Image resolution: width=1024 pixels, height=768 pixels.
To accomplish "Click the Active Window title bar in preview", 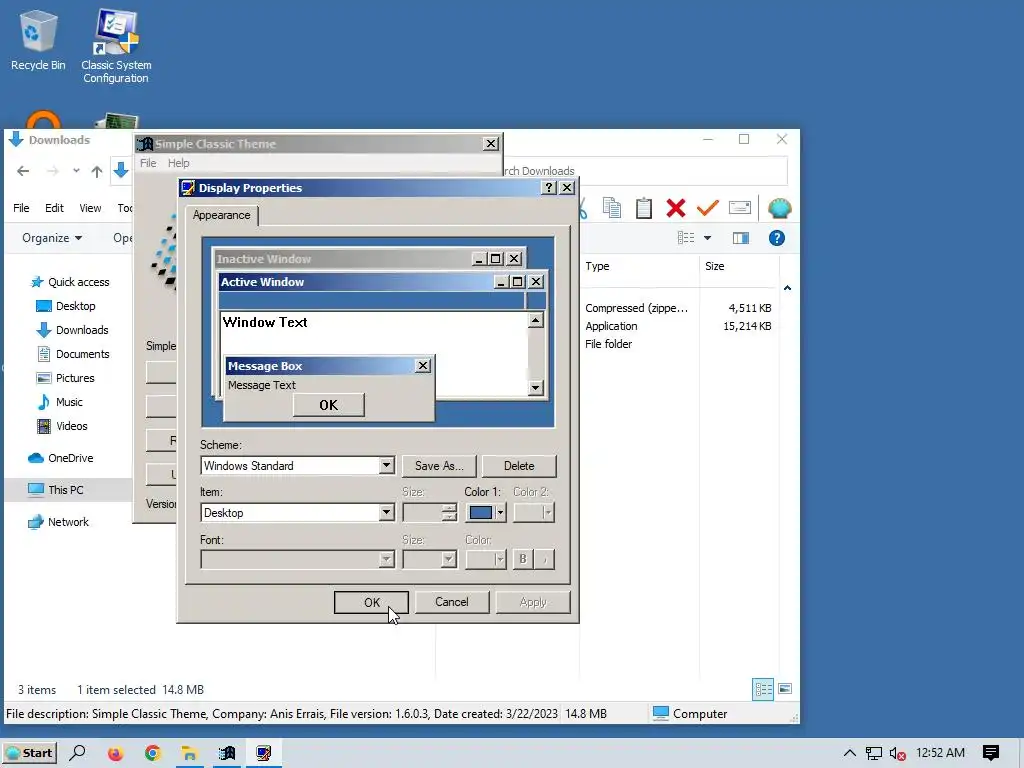I will point(356,281).
